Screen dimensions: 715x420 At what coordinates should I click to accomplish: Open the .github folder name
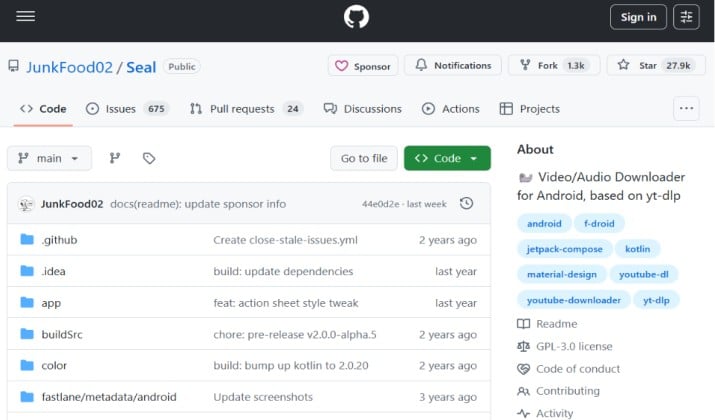click(x=59, y=240)
